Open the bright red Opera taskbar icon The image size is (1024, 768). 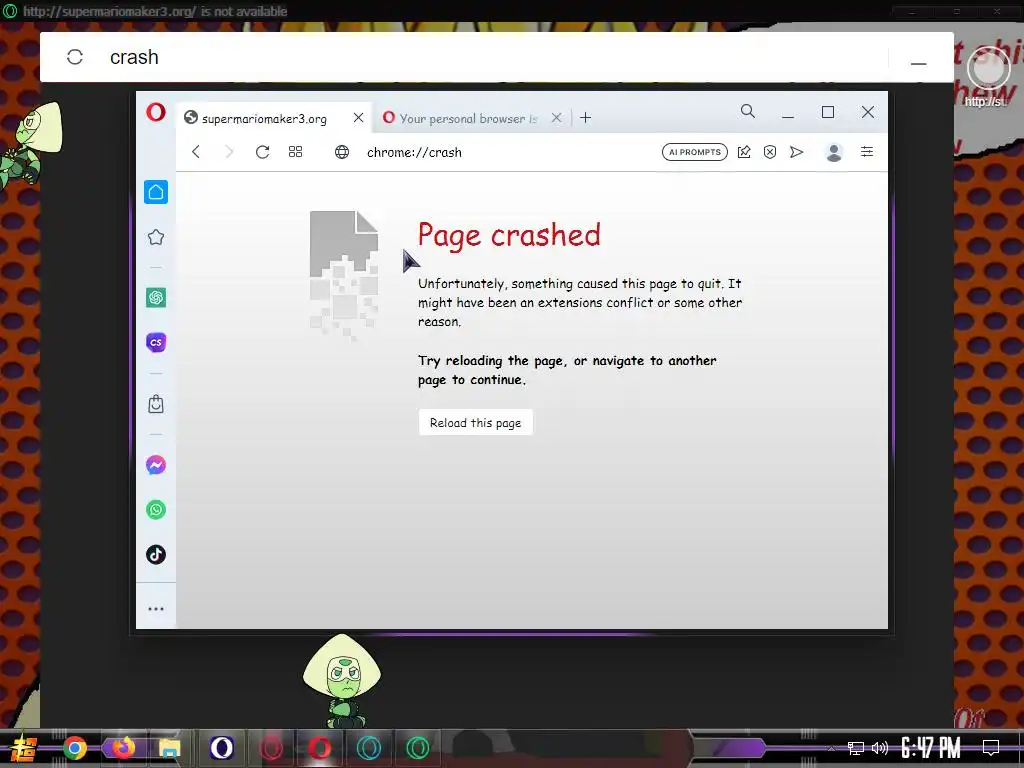(319, 747)
